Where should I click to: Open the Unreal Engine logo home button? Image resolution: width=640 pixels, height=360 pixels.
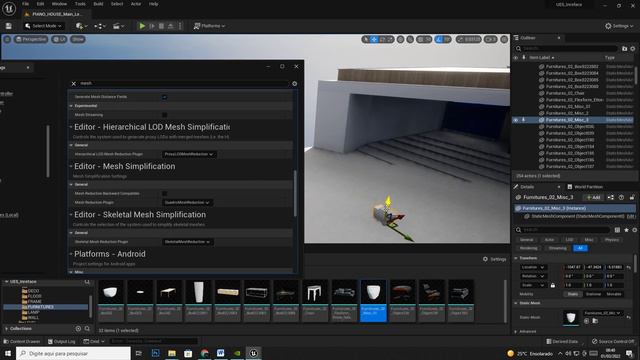point(9,8)
